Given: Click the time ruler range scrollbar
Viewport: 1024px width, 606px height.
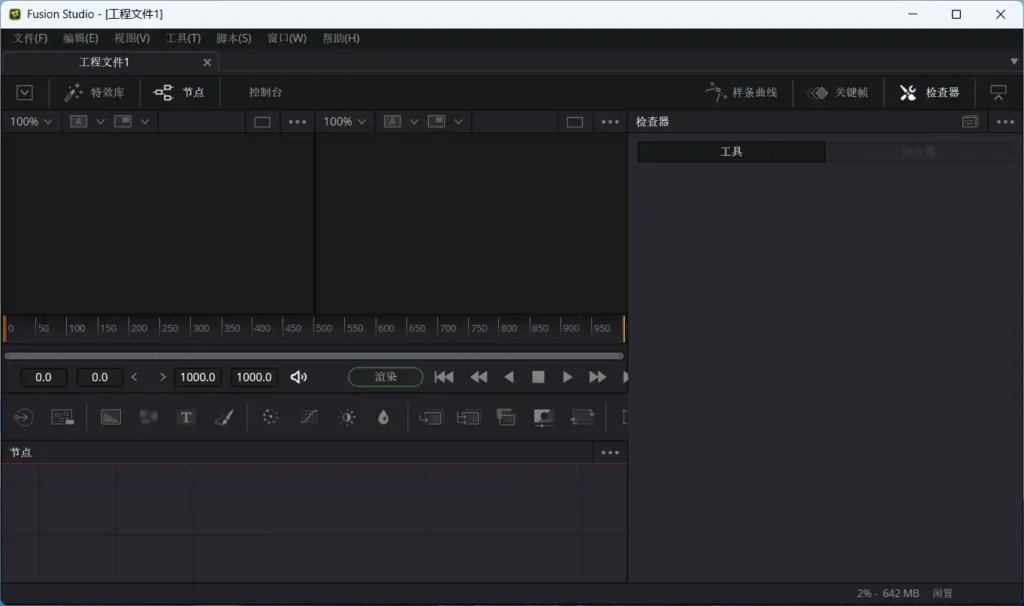Looking at the screenshot, I should [x=314, y=356].
